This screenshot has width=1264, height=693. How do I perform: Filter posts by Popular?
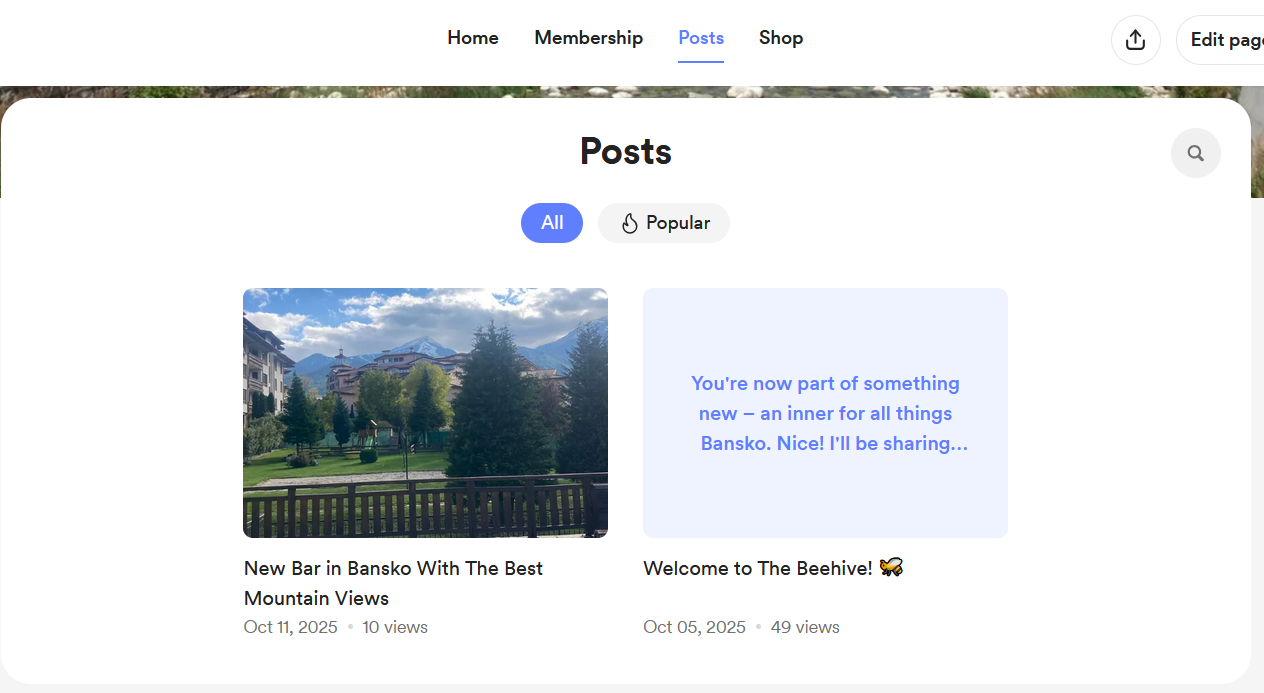pyautogui.click(x=664, y=223)
